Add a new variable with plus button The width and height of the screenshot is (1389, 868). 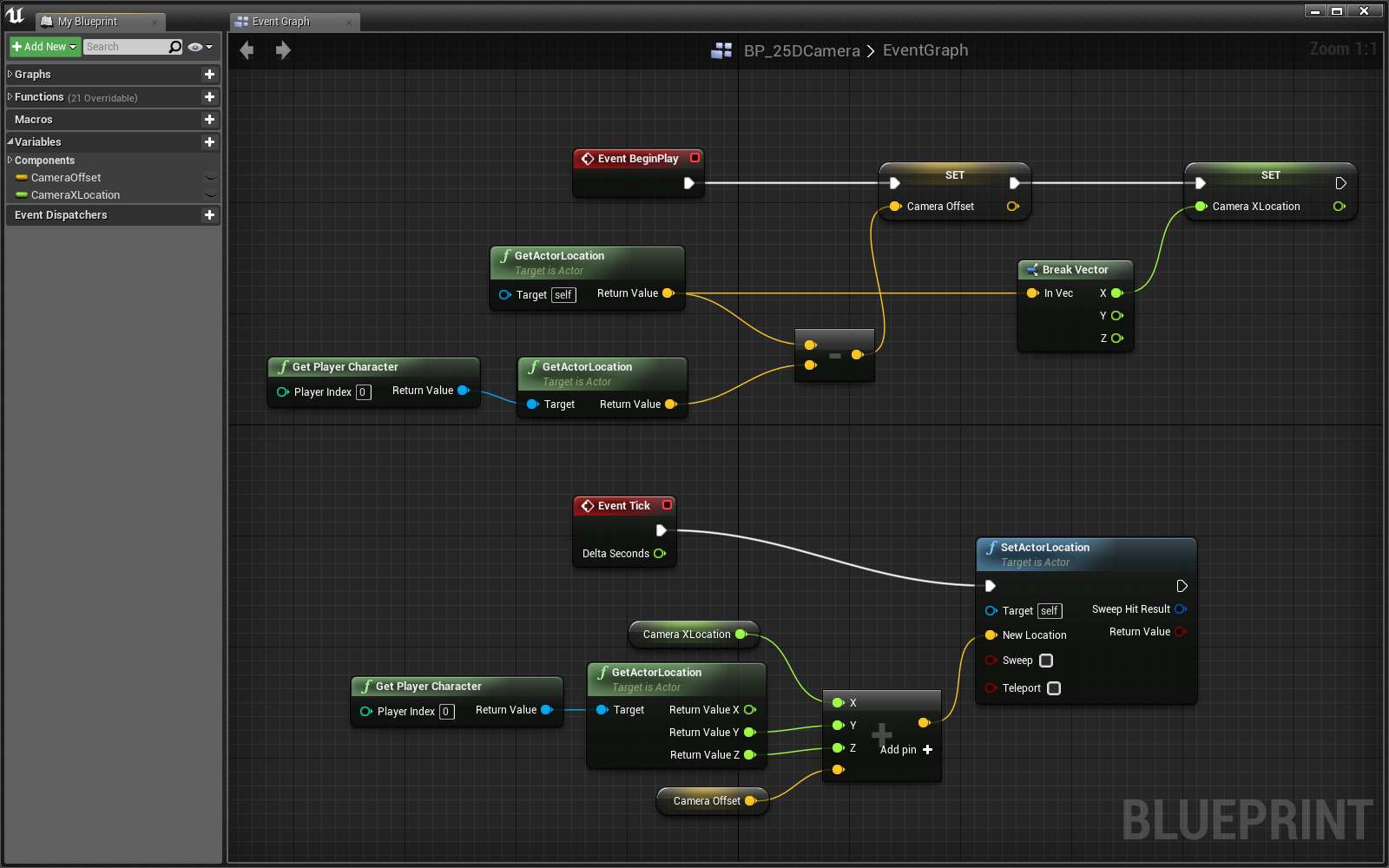coord(209,142)
